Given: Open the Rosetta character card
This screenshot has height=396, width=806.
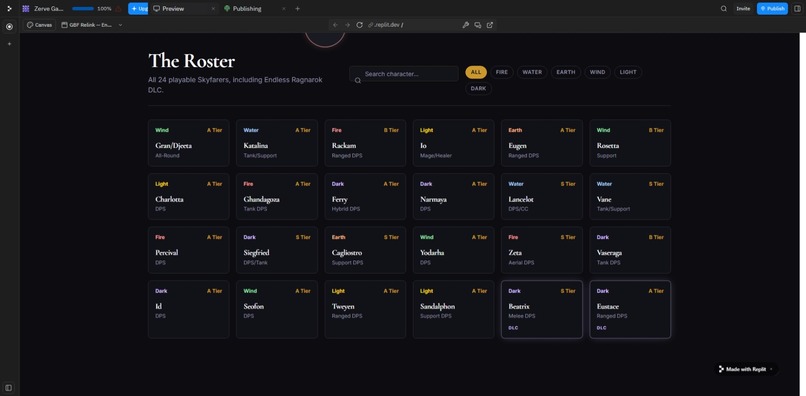Looking at the screenshot, I should click(x=630, y=143).
